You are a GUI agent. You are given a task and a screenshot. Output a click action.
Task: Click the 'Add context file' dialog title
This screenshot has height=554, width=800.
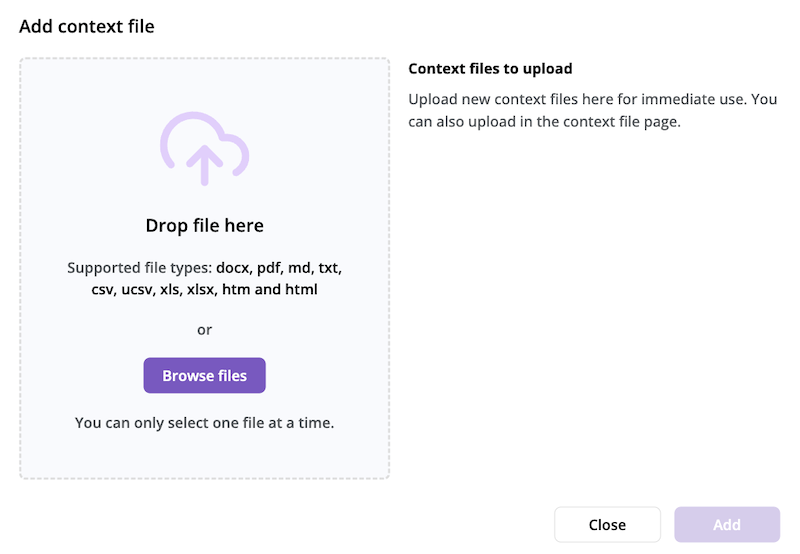coord(87,27)
